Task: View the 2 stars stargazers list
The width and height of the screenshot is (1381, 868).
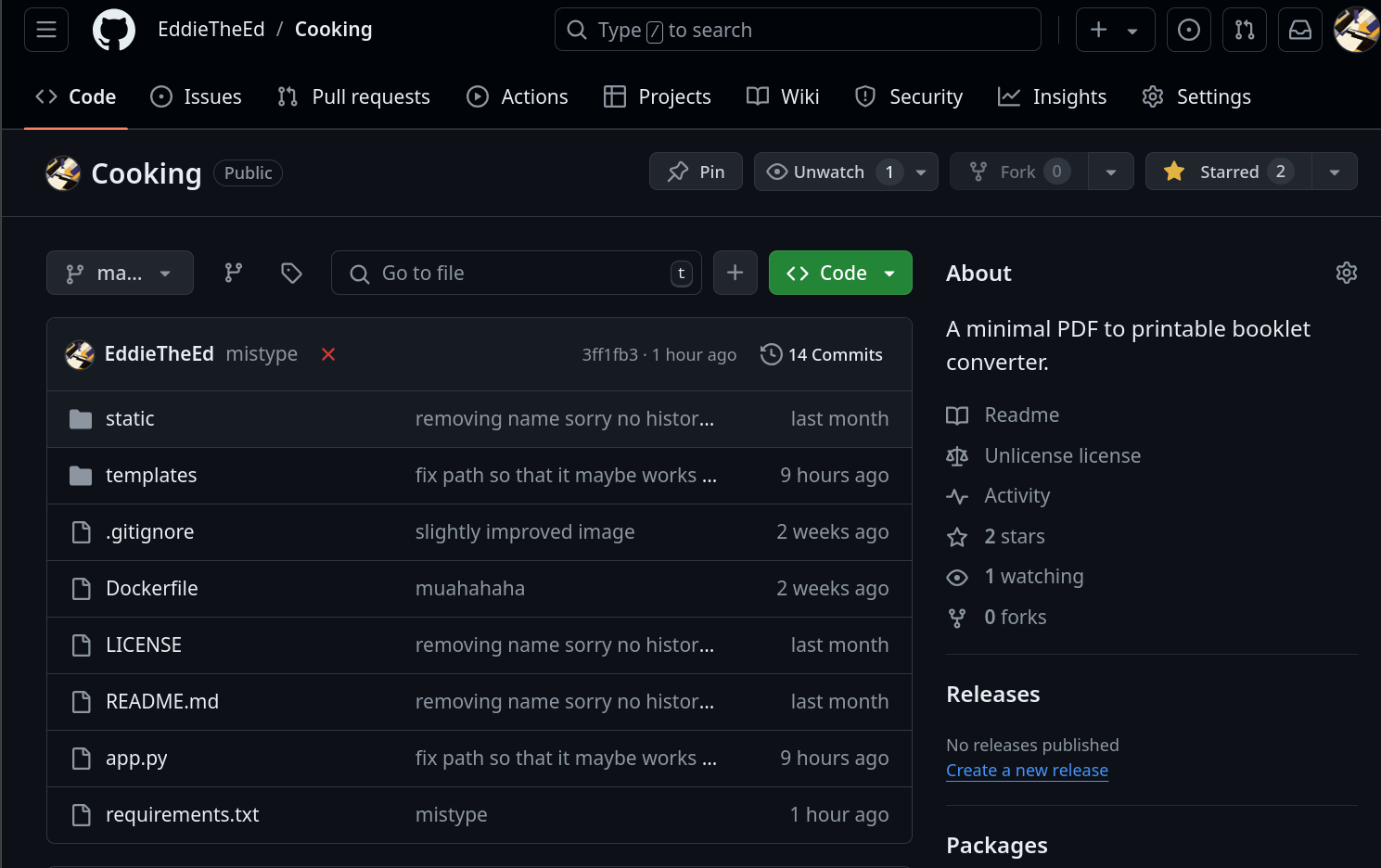Action: pos(995,537)
